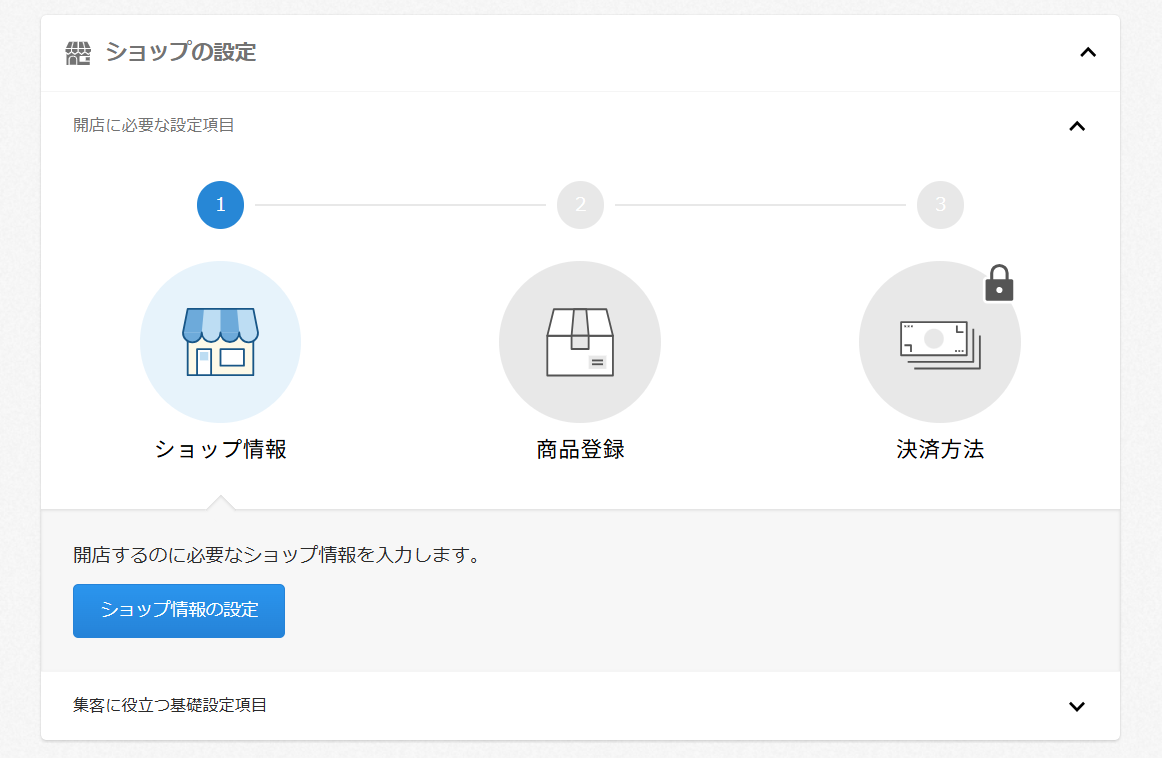
Task: Select step 2 circle in the progress indicator
Action: coord(580,205)
